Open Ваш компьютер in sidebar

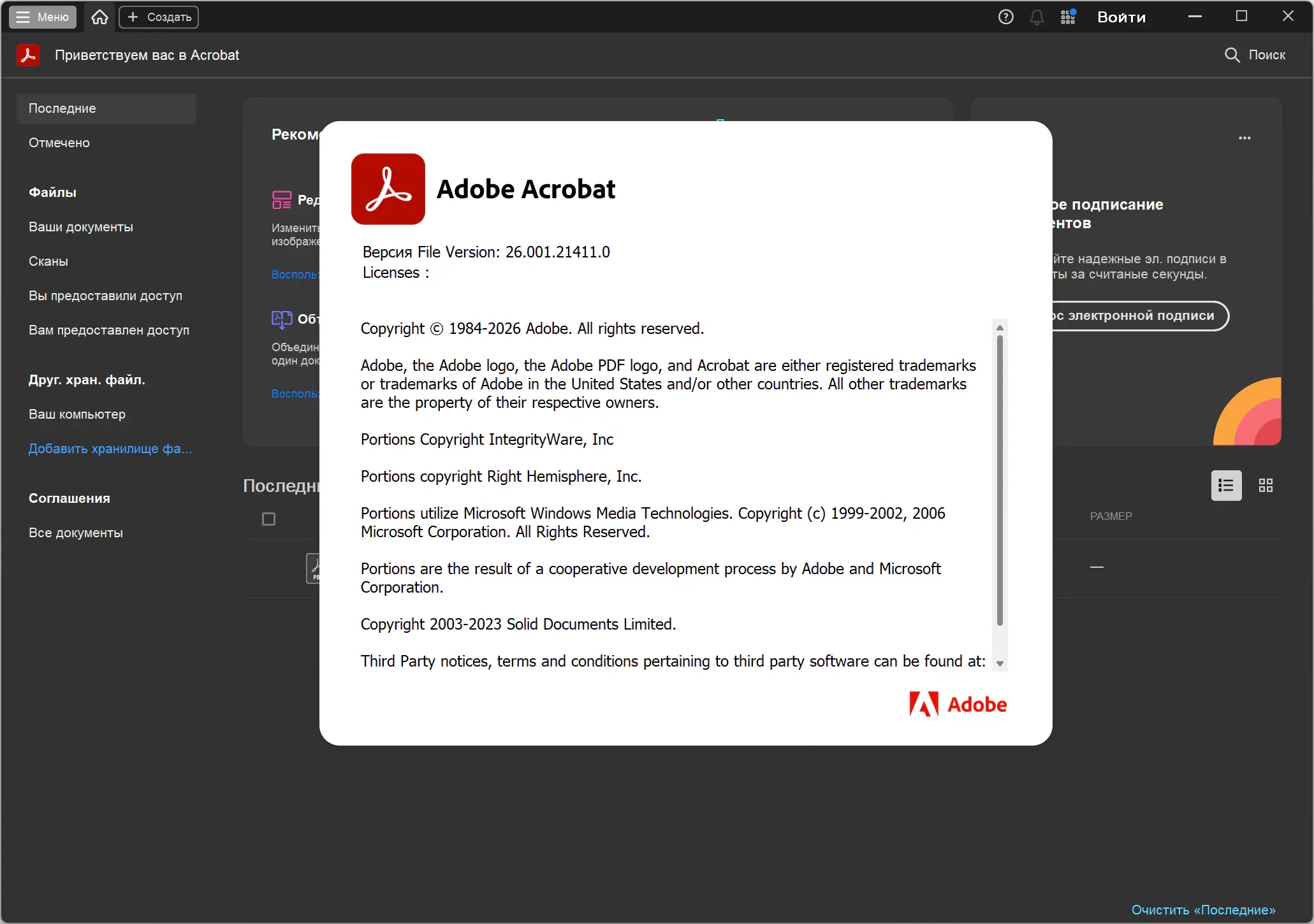pyautogui.click(x=77, y=414)
